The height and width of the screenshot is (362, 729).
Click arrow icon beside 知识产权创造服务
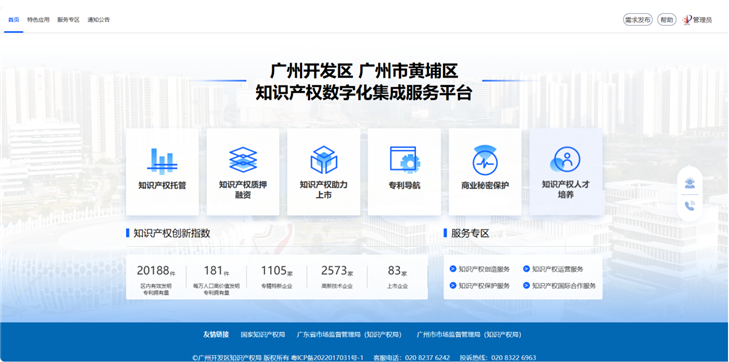point(453,269)
